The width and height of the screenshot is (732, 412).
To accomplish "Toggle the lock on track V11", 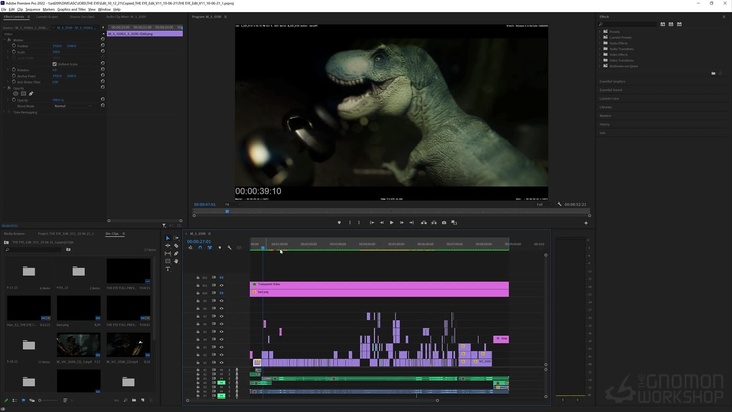I will pos(197,286).
